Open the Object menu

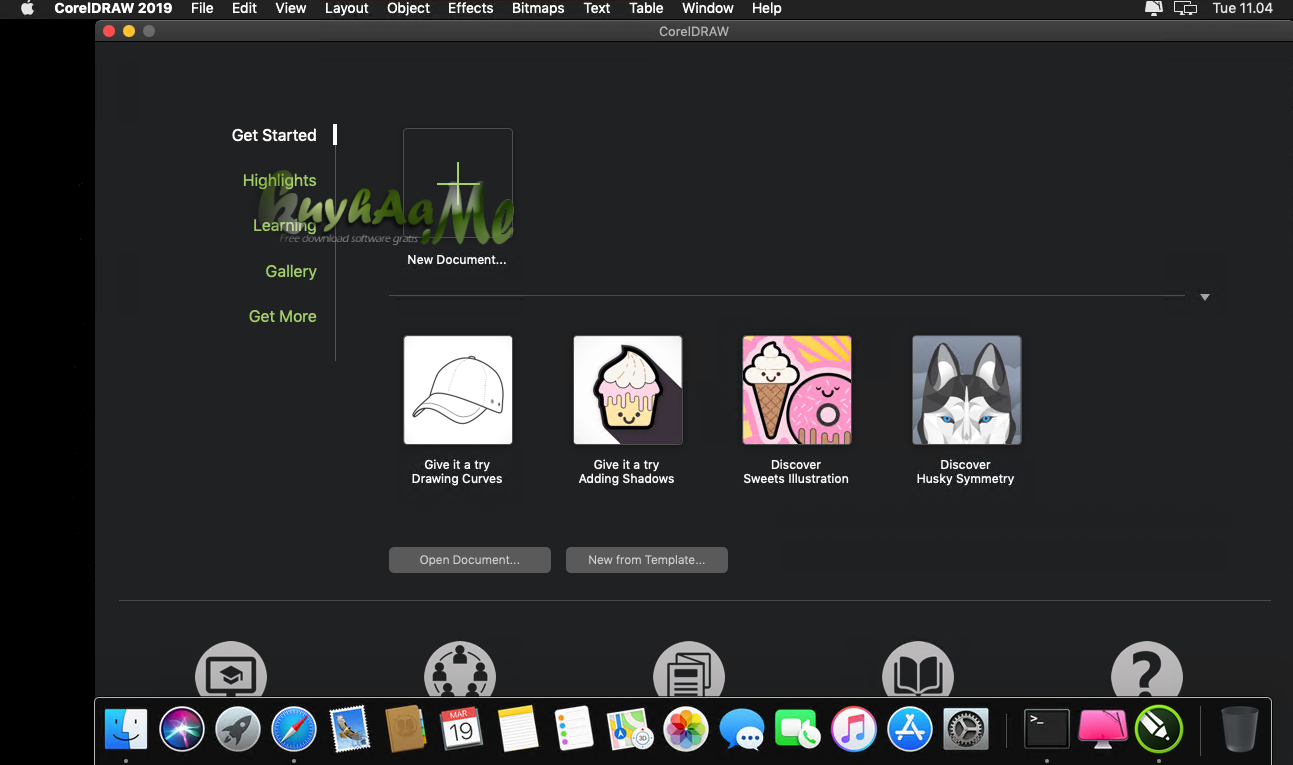(409, 8)
